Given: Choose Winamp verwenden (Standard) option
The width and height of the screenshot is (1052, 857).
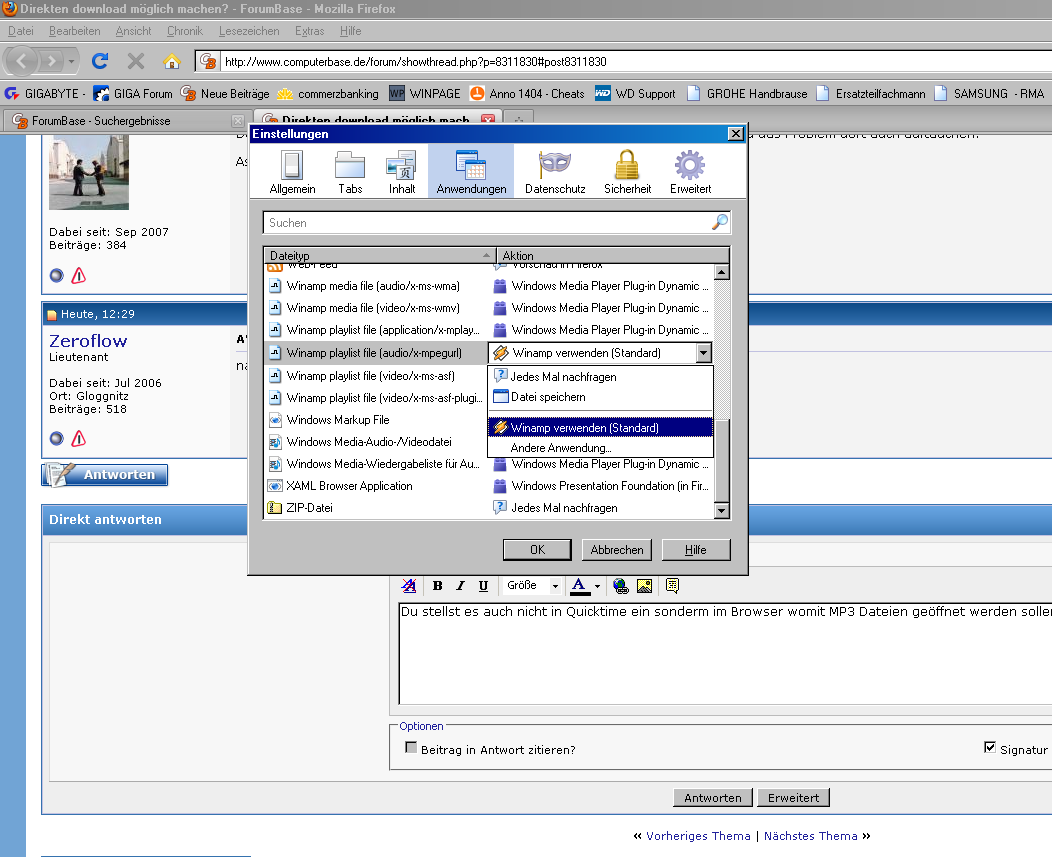Looking at the screenshot, I should click(x=600, y=427).
